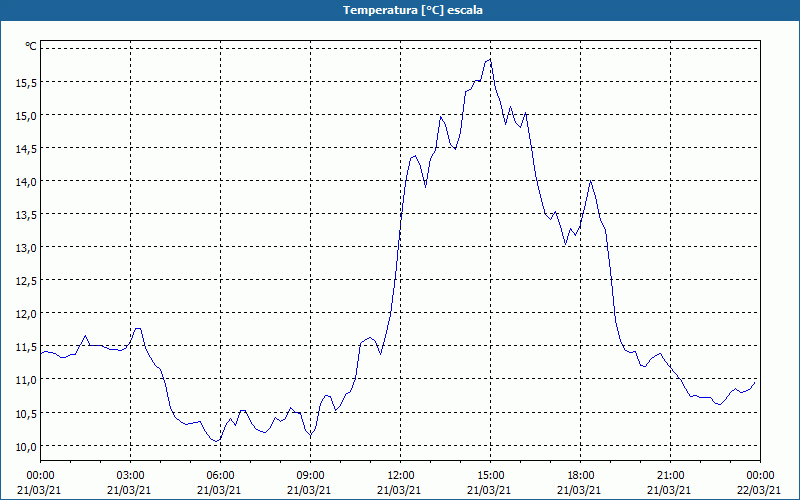Click the 09:00 time label on the X axis
This screenshot has height=500, width=800.
coord(311,476)
